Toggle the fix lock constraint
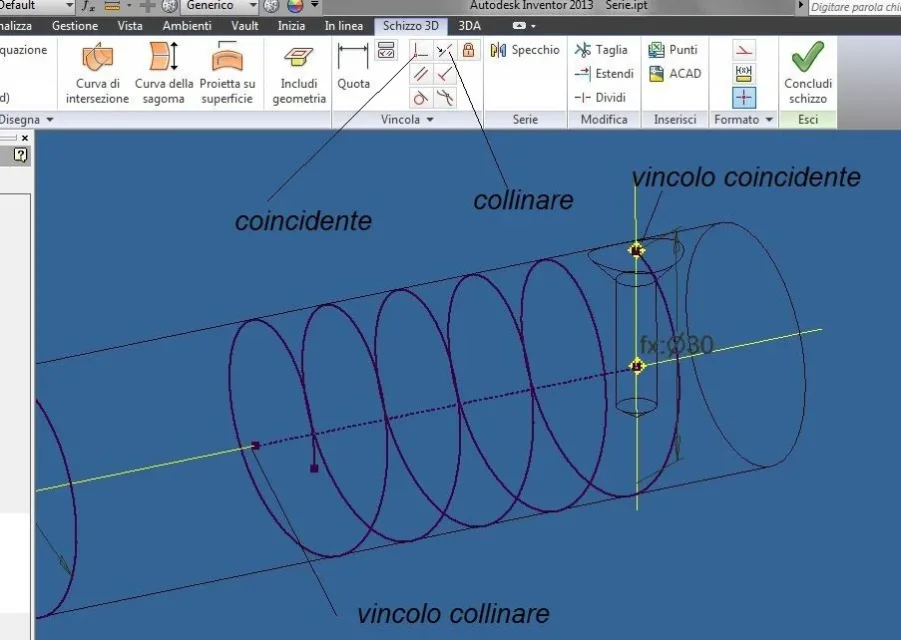901x640 pixels. pos(468,50)
